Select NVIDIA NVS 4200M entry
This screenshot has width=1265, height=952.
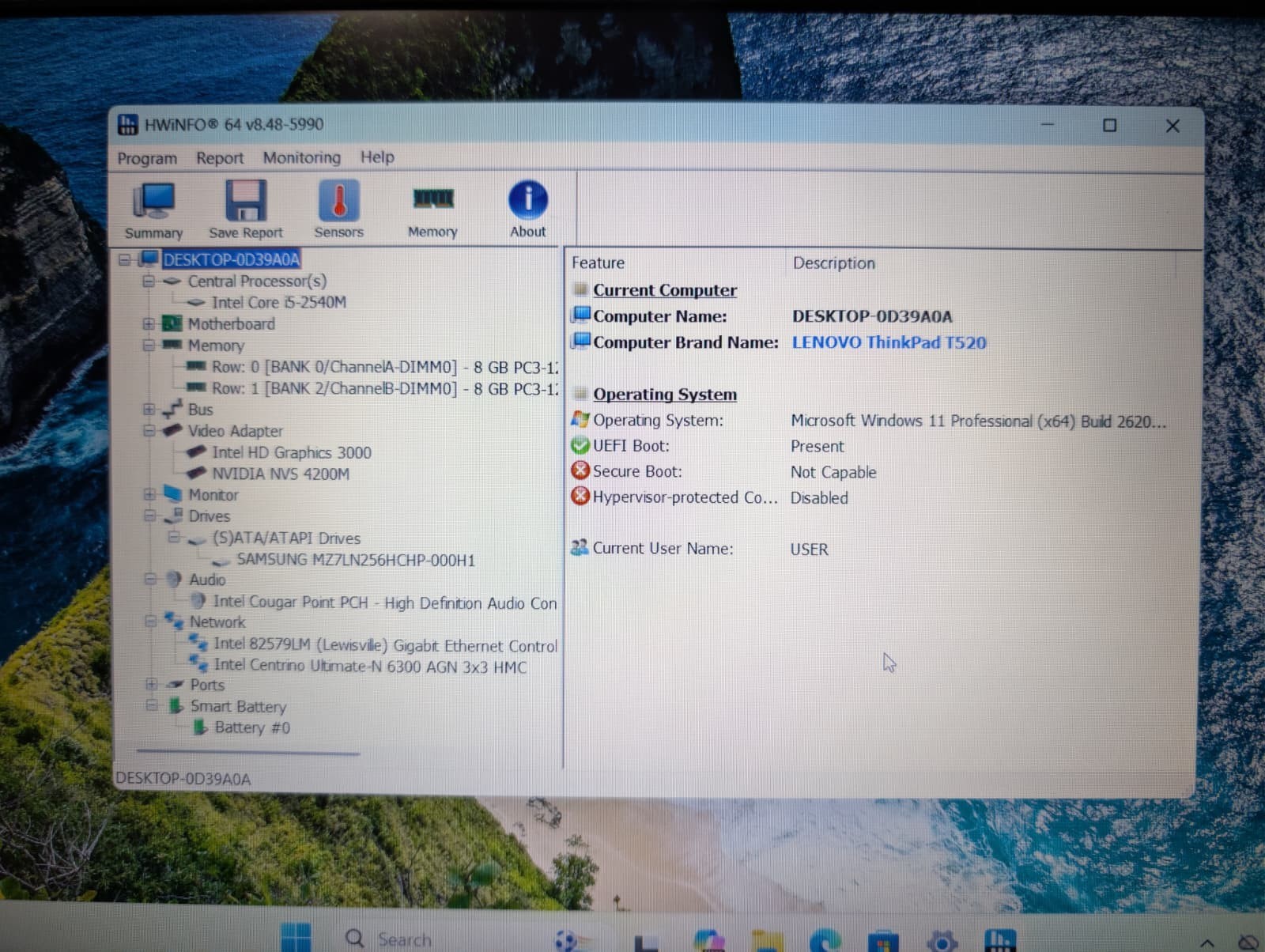(x=280, y=474)
